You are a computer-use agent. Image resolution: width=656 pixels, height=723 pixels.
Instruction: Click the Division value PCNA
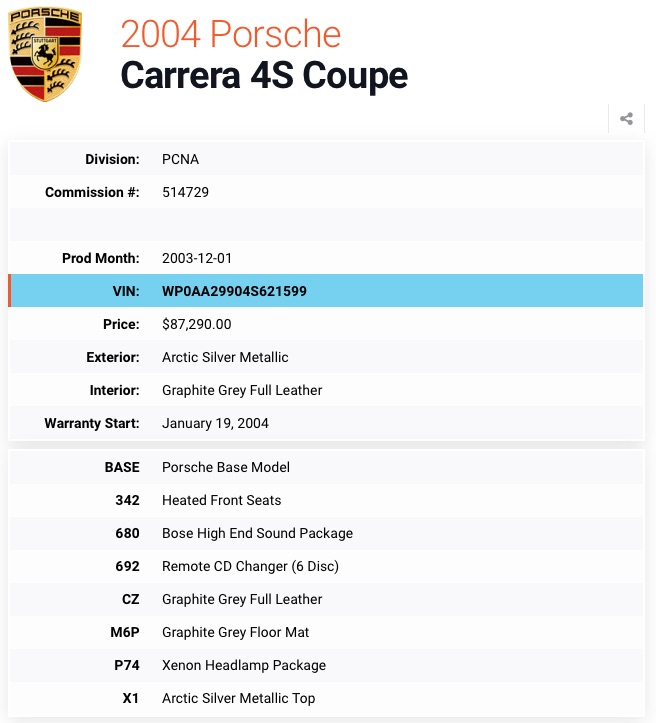[x=180, y=159]
